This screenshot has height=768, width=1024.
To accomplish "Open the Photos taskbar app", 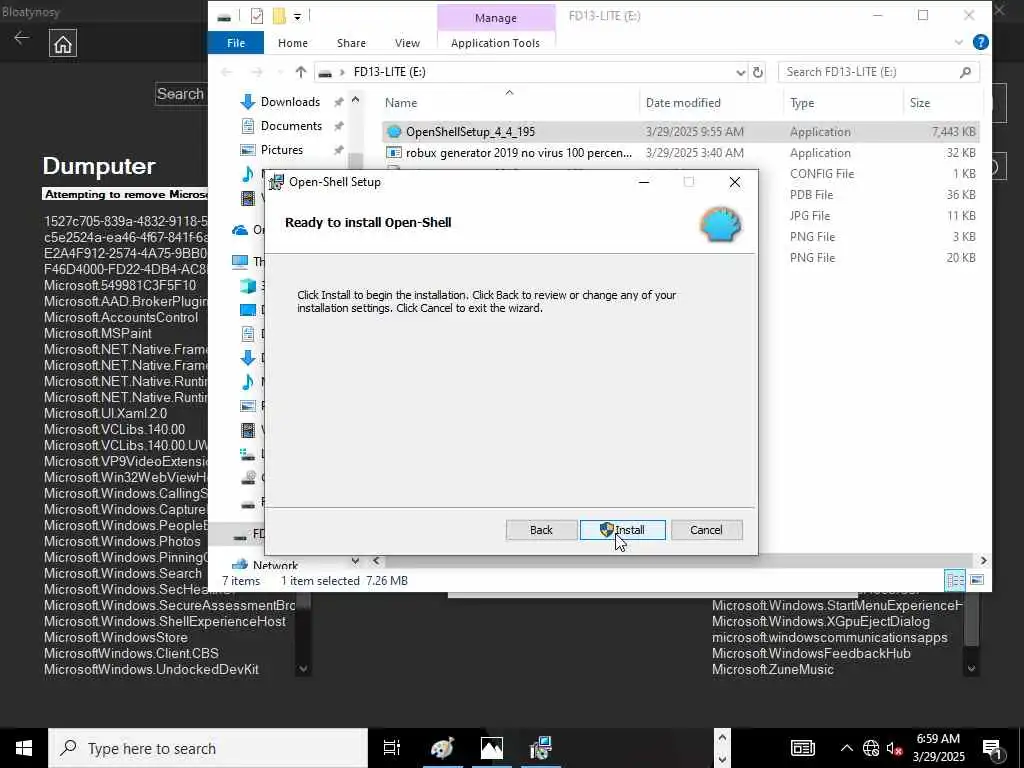I will [x=492, y=748].
